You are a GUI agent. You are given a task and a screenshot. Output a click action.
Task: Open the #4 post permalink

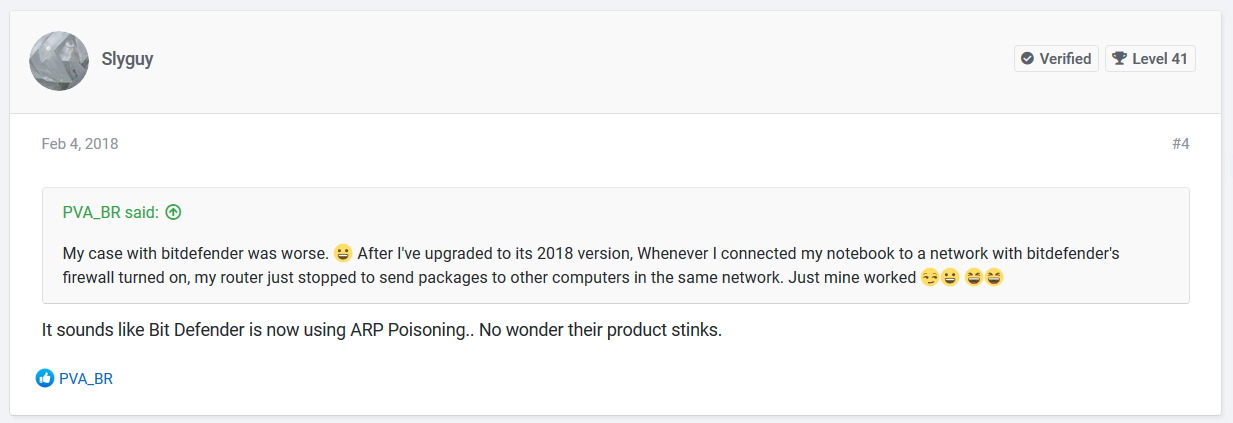click(1180, 144)
